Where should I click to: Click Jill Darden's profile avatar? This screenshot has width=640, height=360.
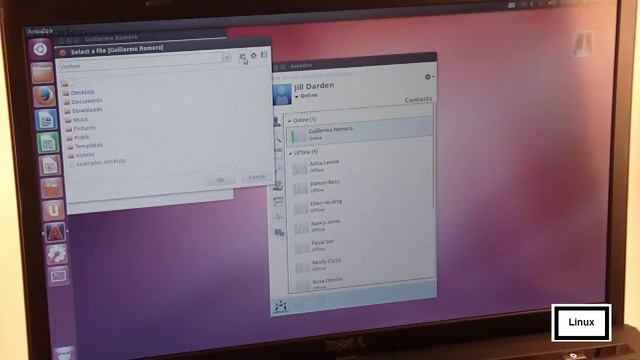point(282,94)
